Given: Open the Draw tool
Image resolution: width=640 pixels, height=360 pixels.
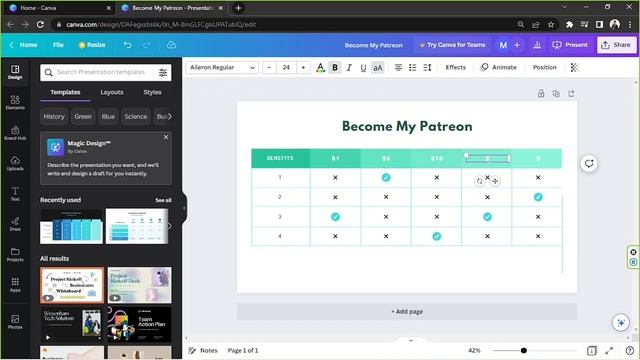Looking at the screenshot, I should [x=15, y=224].
